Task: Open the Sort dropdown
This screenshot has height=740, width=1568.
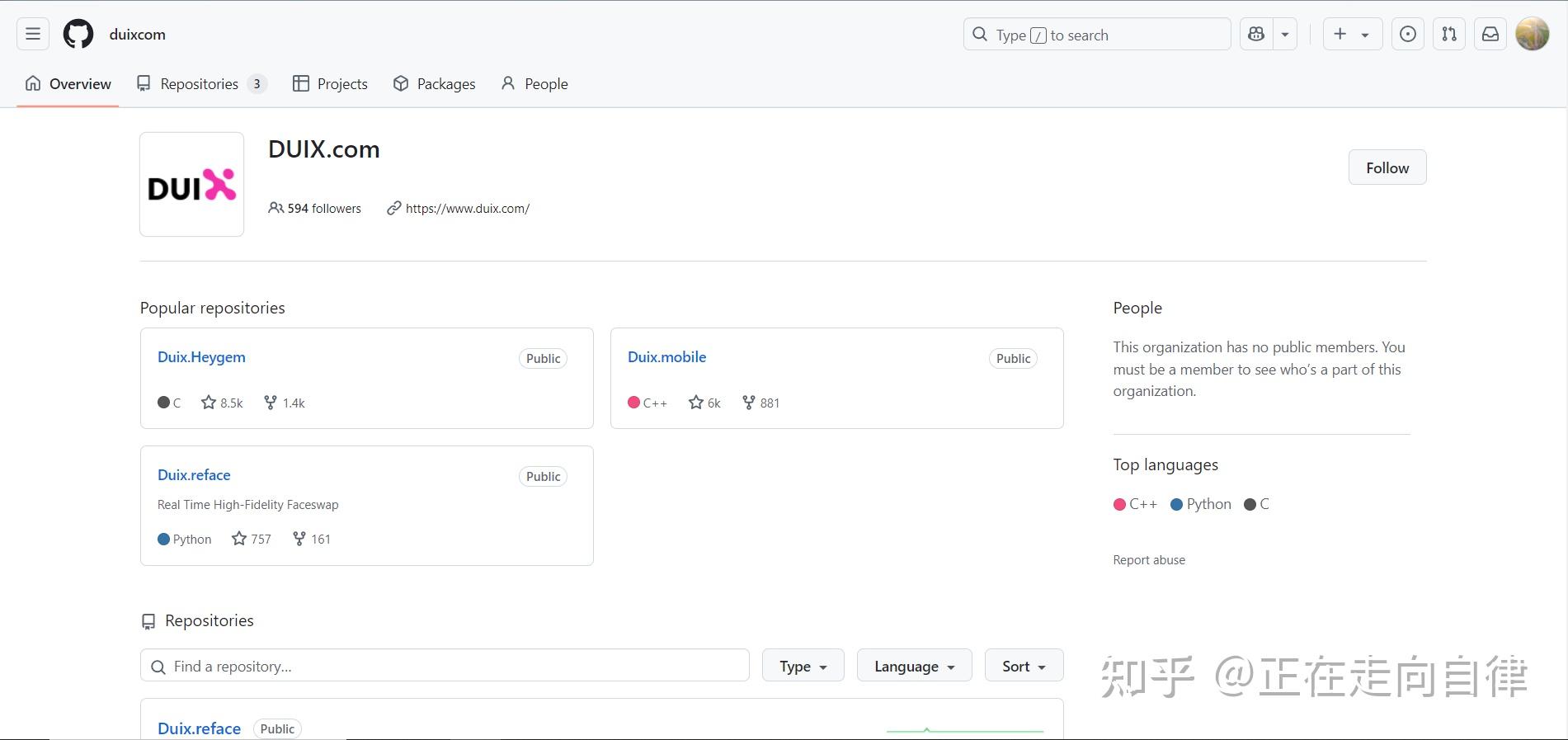Action: pos(1024,666)
